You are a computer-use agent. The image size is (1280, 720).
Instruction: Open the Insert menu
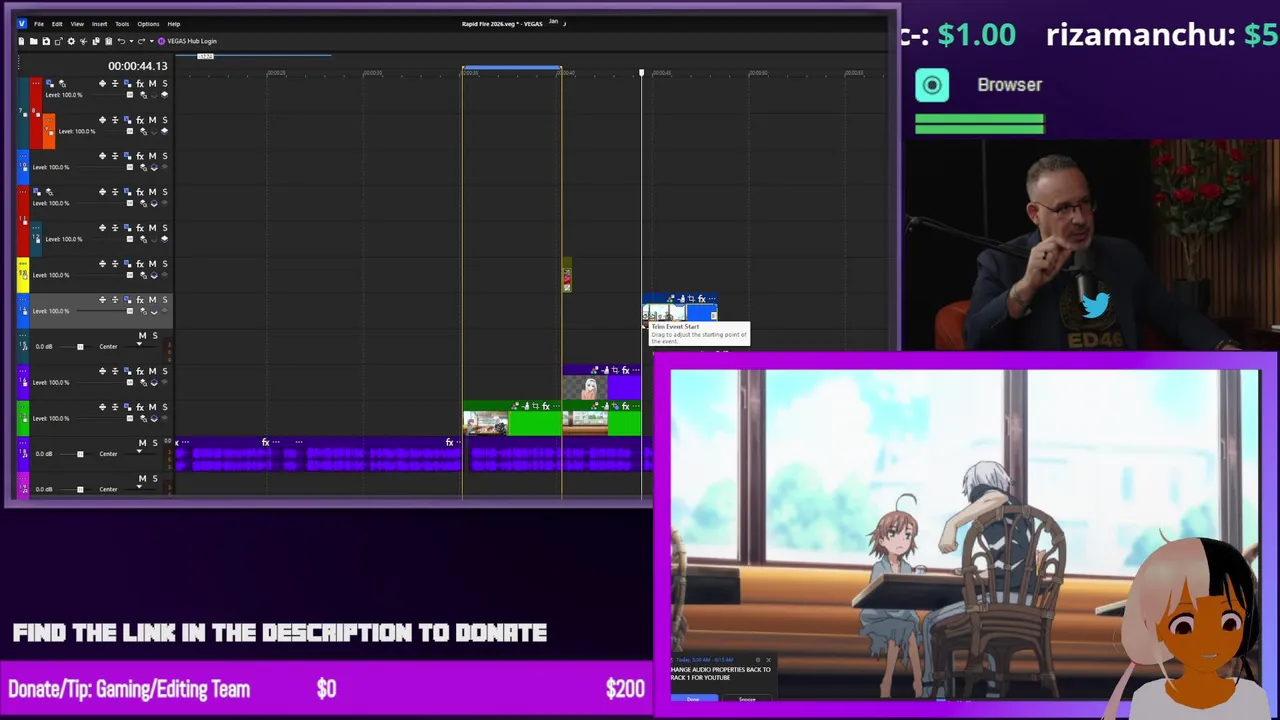pos(100,24)
